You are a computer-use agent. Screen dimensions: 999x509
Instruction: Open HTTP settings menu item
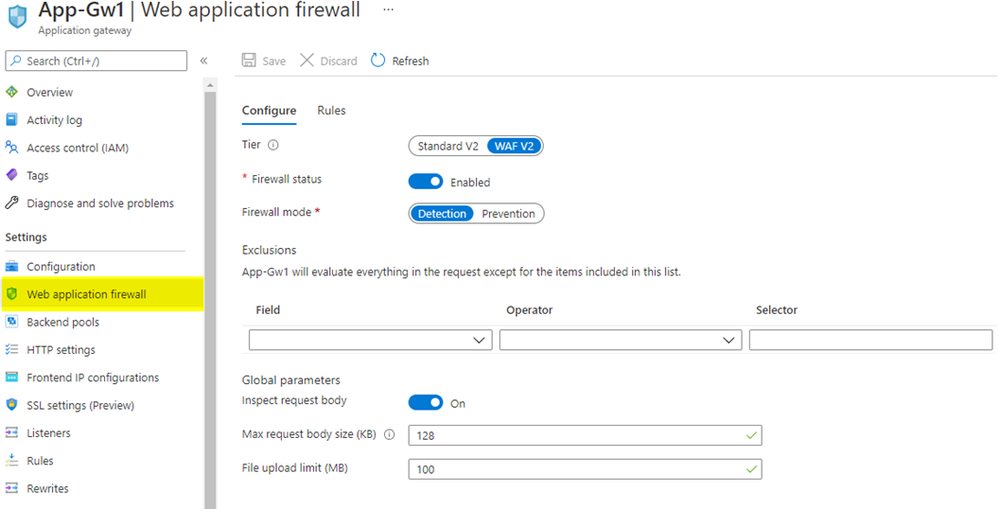[x=61, y=350]
